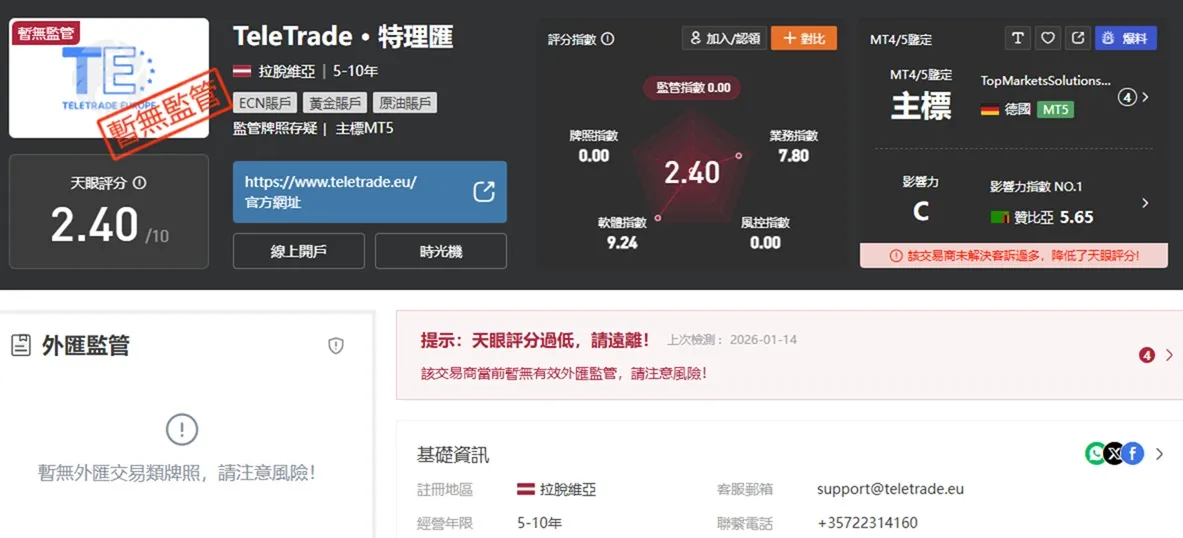1183x538 pixels.
Task: Click the 爆料 button
Action: click(1126, 38)
